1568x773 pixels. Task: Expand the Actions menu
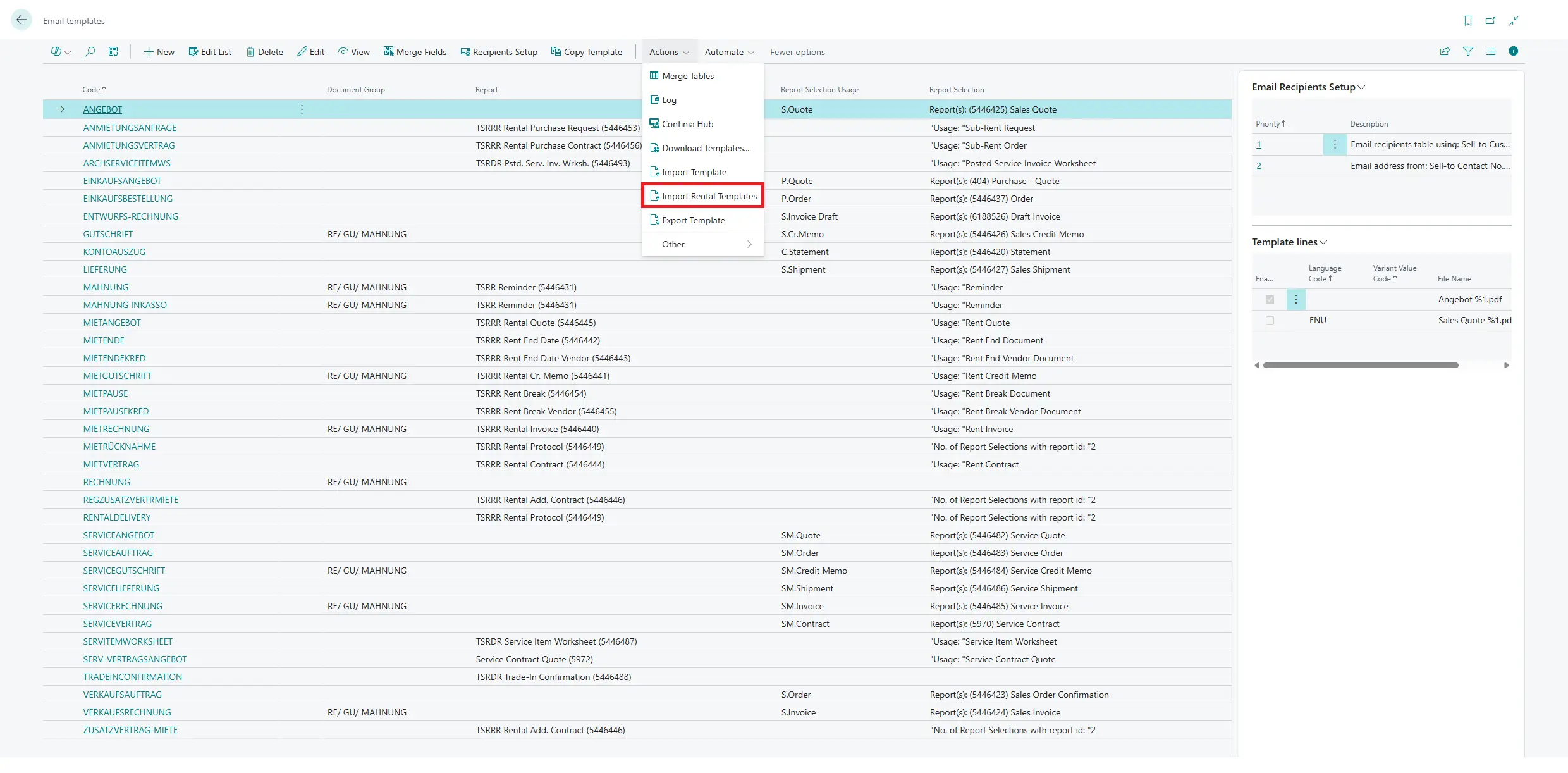coord(669,52)
